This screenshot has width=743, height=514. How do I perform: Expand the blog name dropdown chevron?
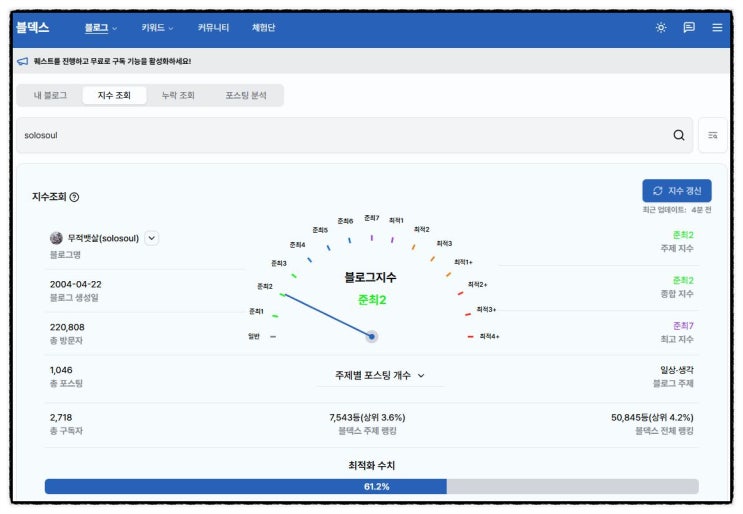(152, 238)
